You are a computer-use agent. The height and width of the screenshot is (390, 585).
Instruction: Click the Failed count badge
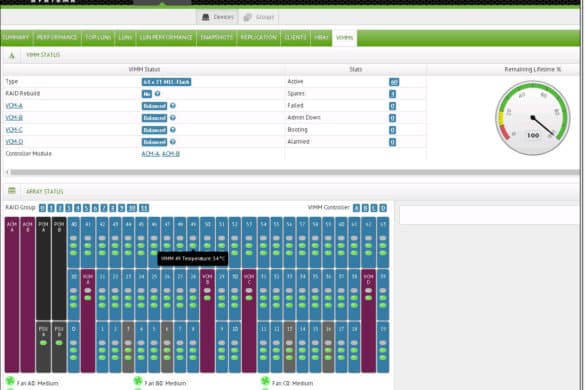(392, 106)
